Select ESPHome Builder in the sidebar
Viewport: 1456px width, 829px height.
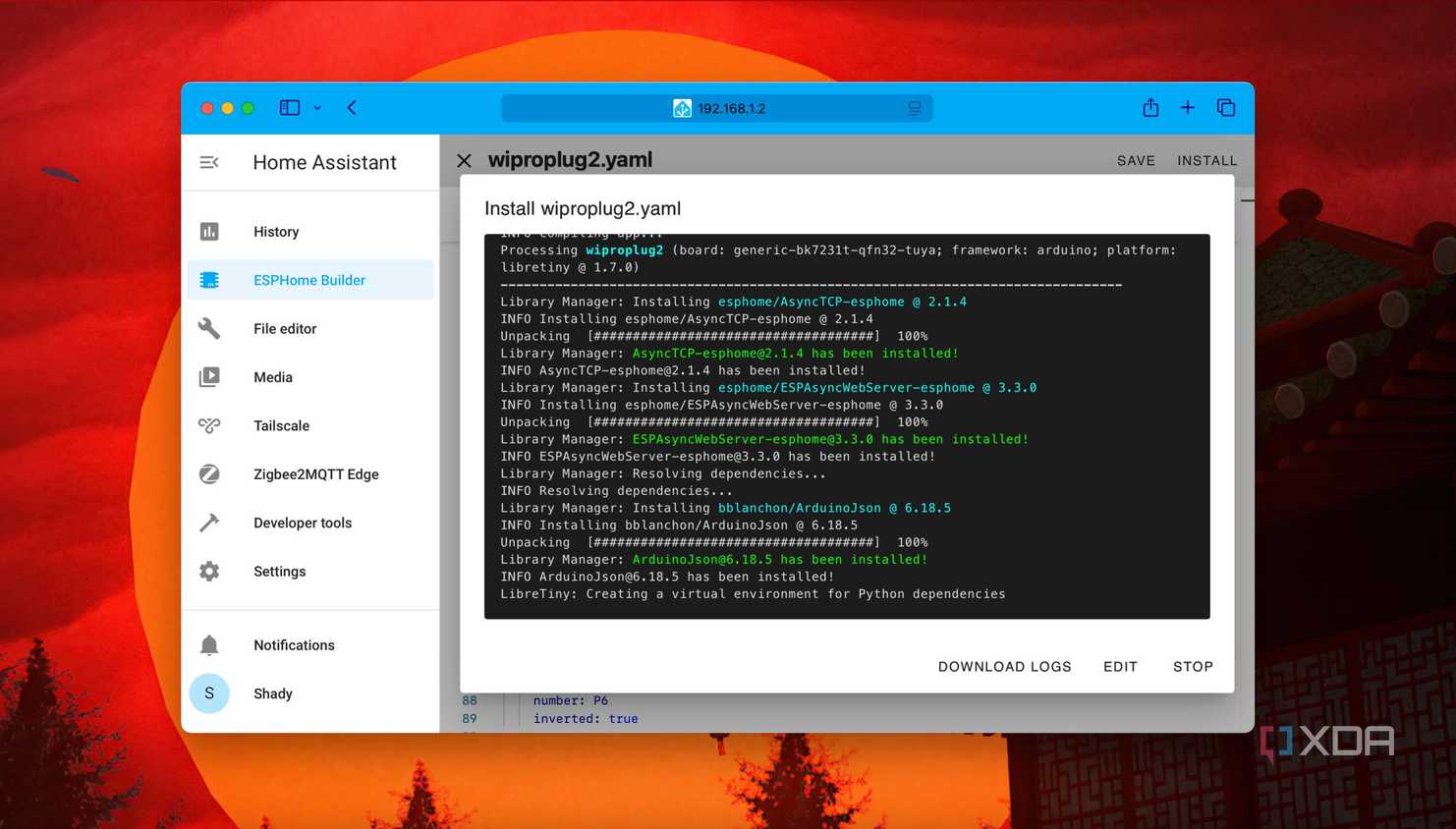pos(310,280)
